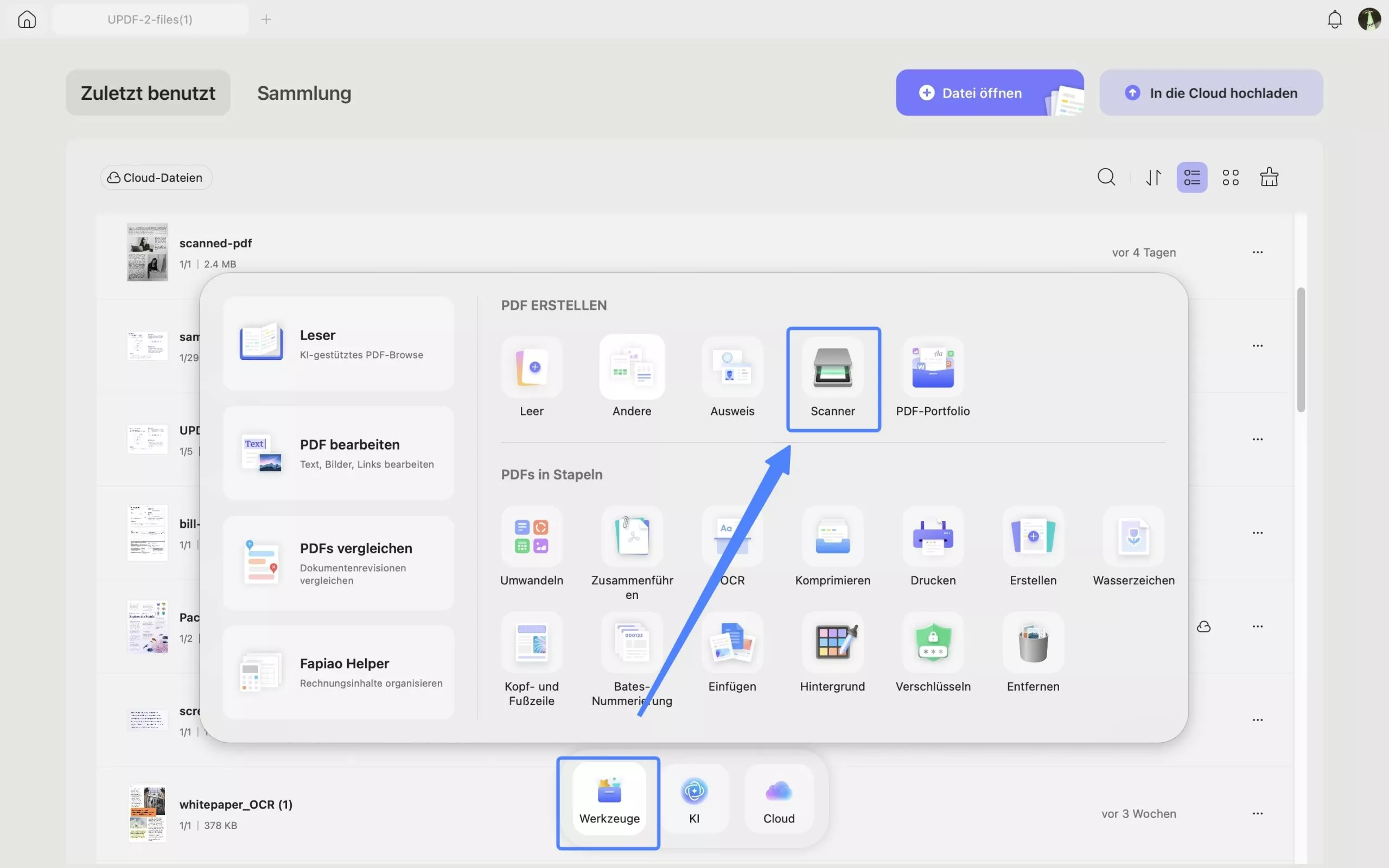Viewport: 1389px width, 868px height.
Task: Switch to list view
Action: click(x=1192, y=177)
